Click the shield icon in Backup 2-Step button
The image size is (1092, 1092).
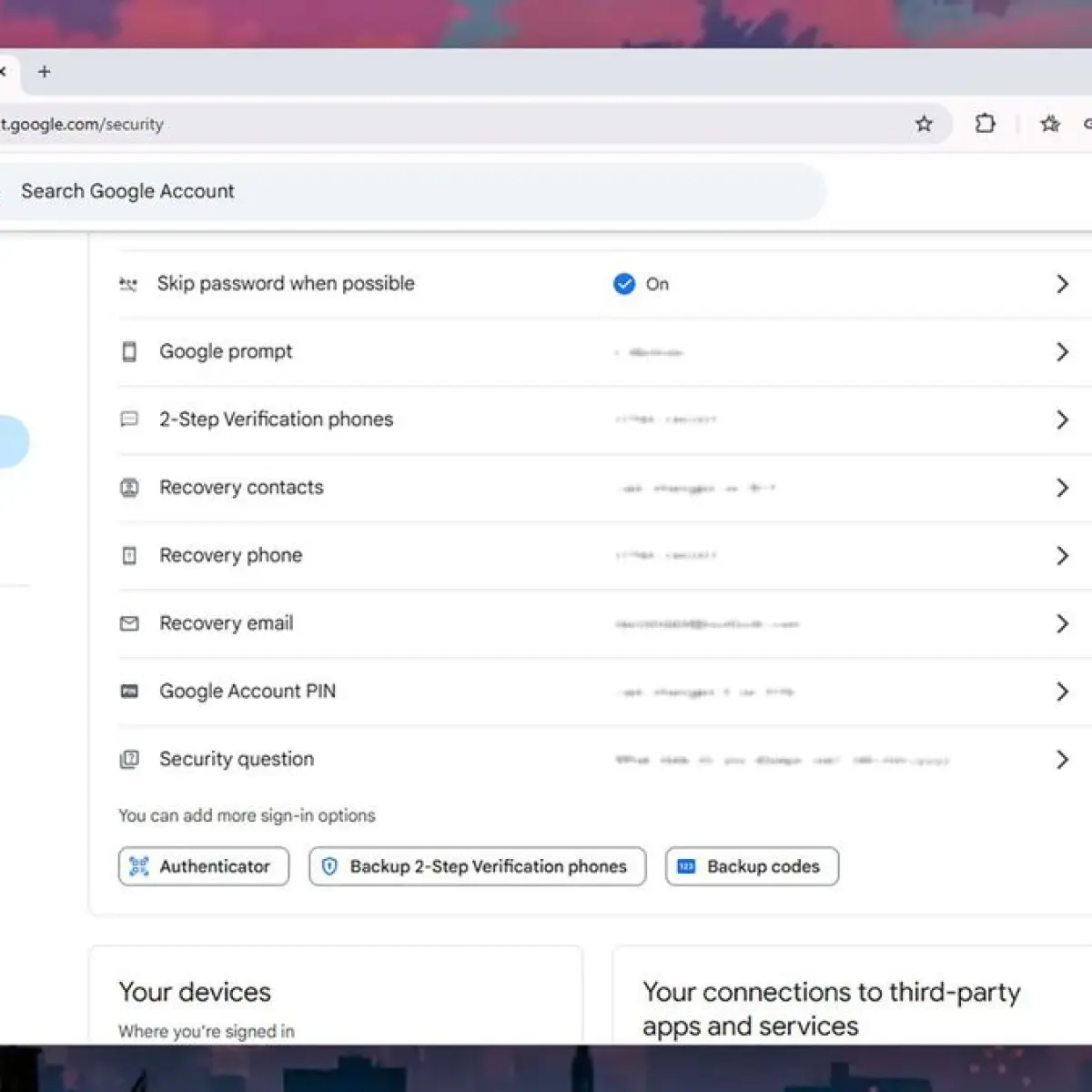[x=329, y=866]
